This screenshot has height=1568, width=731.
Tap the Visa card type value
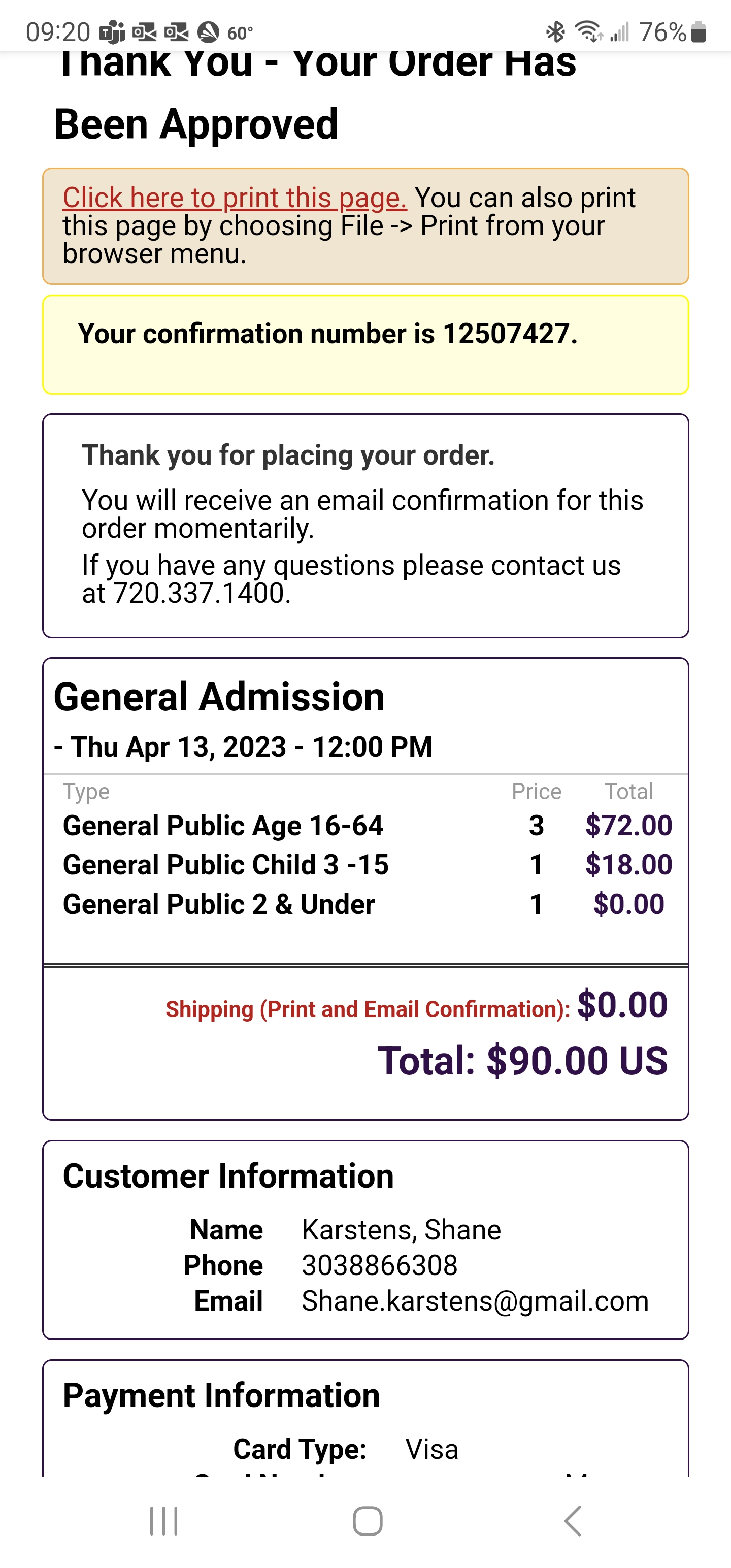click(431, 1449)
